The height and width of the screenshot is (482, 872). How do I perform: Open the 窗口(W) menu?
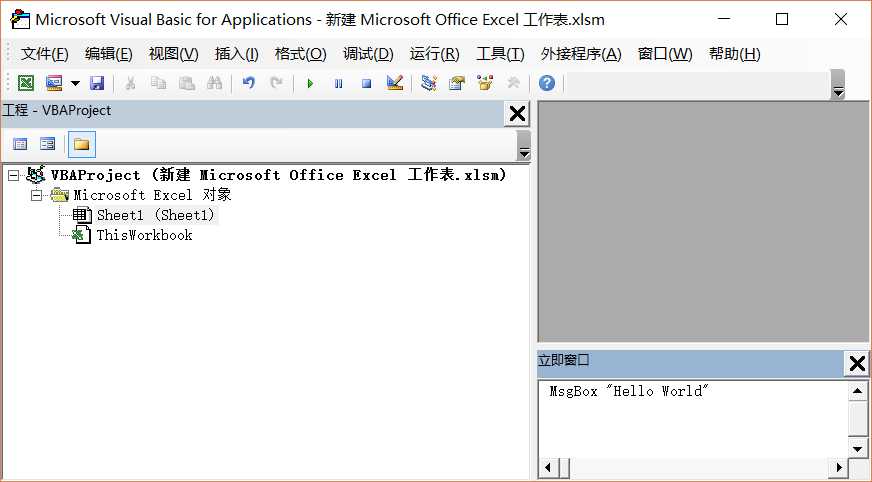click(x=665, y=54)
